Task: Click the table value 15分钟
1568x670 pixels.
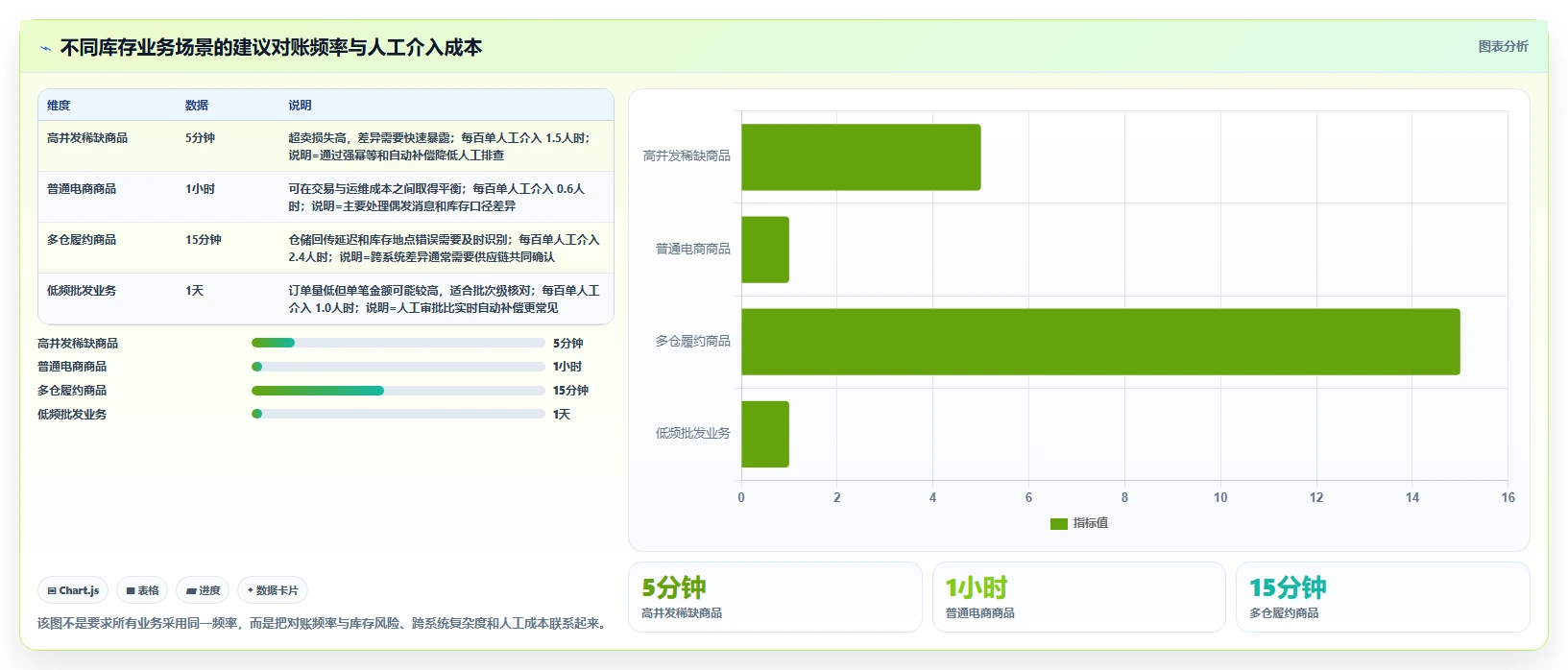Action: [204, 240]
